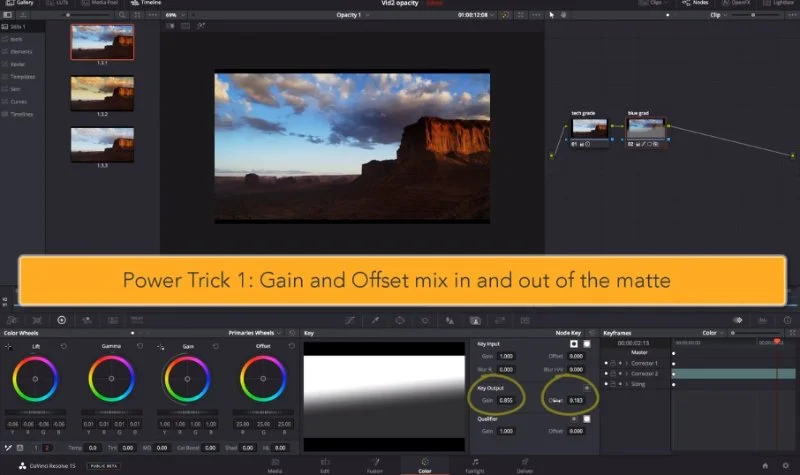Viewport: 800px width, 475px height.
Task: Switch to the Fusion page tab
Action: (x=375, y=465)
